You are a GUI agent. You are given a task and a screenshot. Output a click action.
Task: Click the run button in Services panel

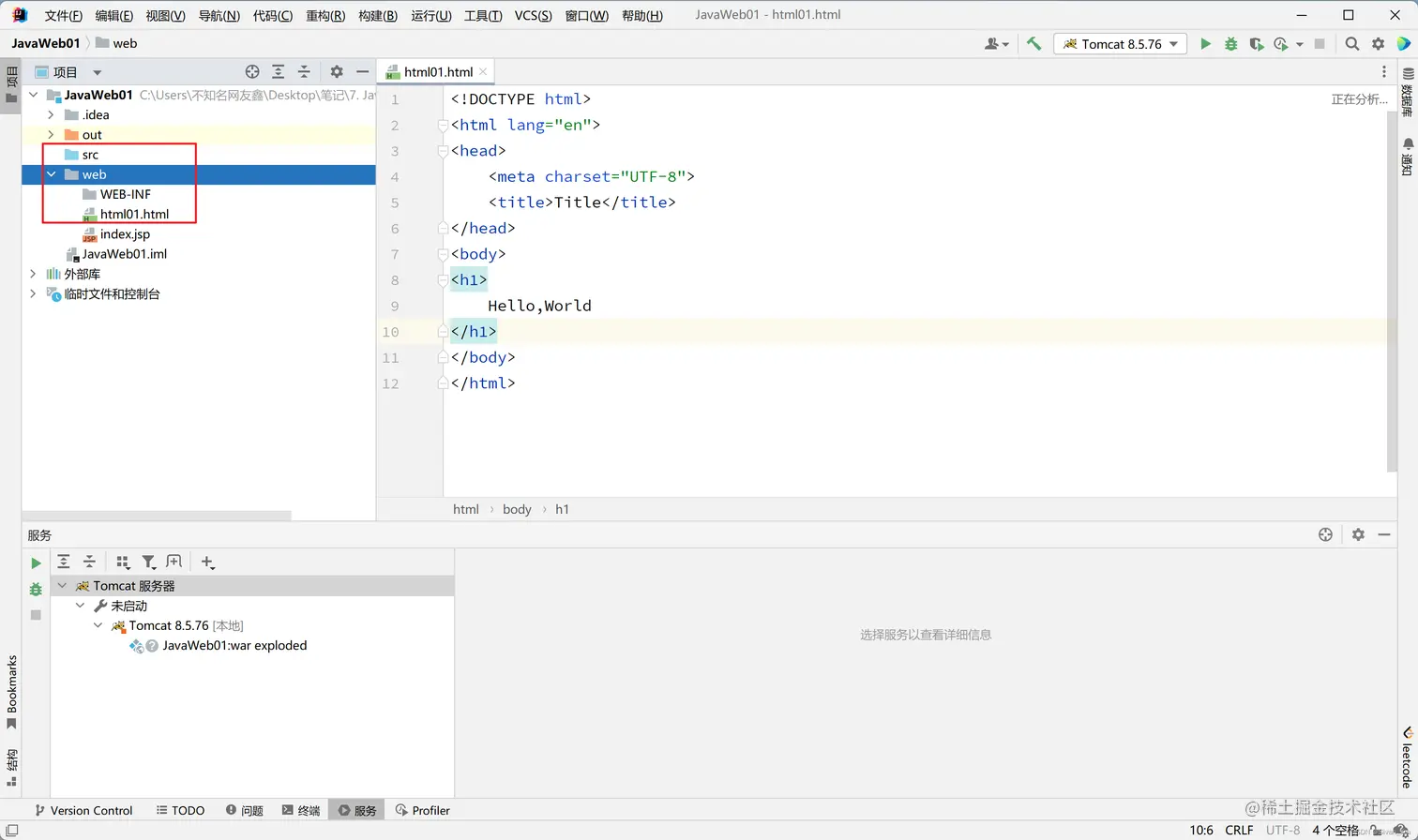[x=36, y=563]
